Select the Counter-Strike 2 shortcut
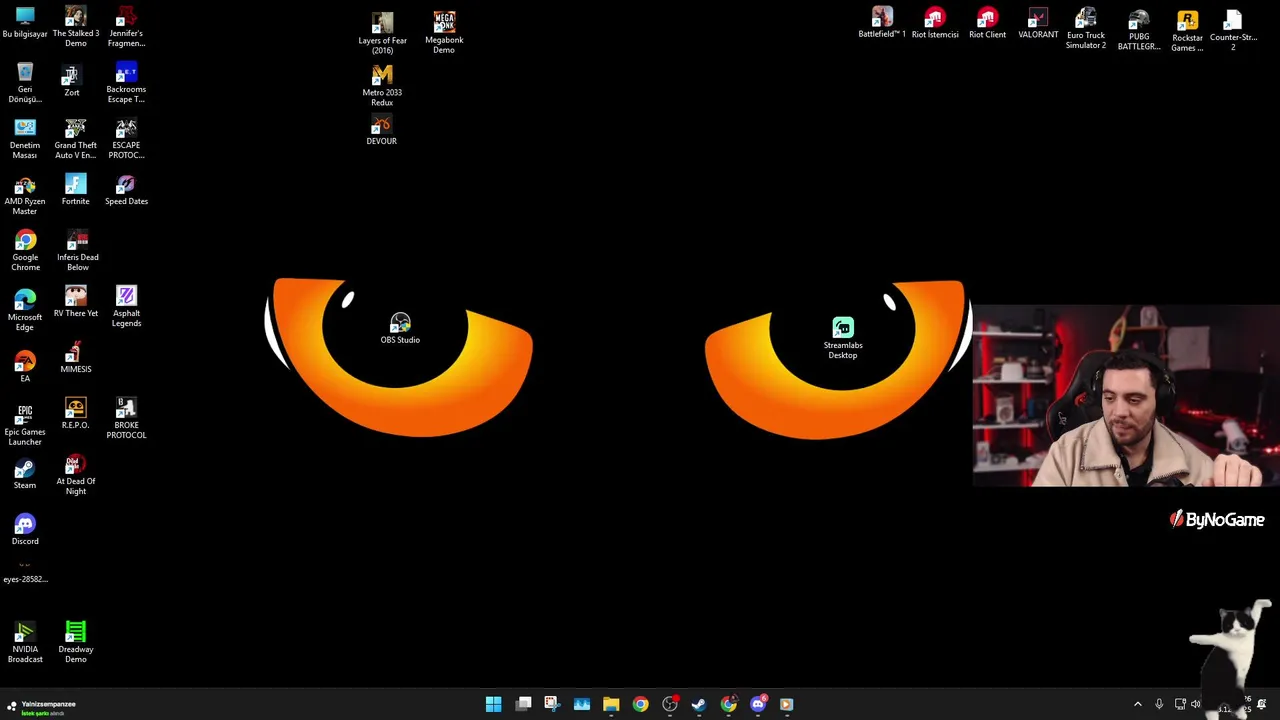The width and height of the screenshot is (1280, 720). pos(1233,30)
